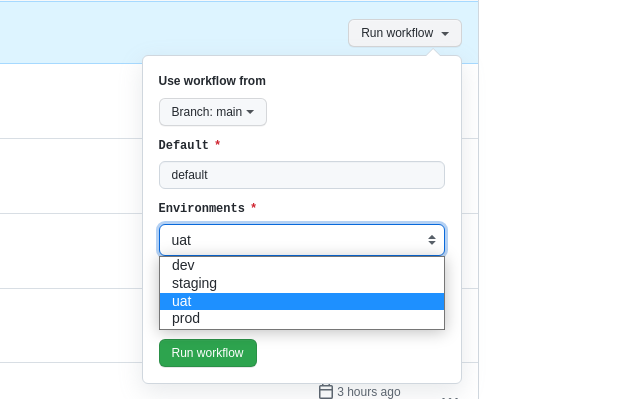Screen dimensions: 629x399
Task: Click the 3 hours ago timestamp
Action: pos(369,391)
